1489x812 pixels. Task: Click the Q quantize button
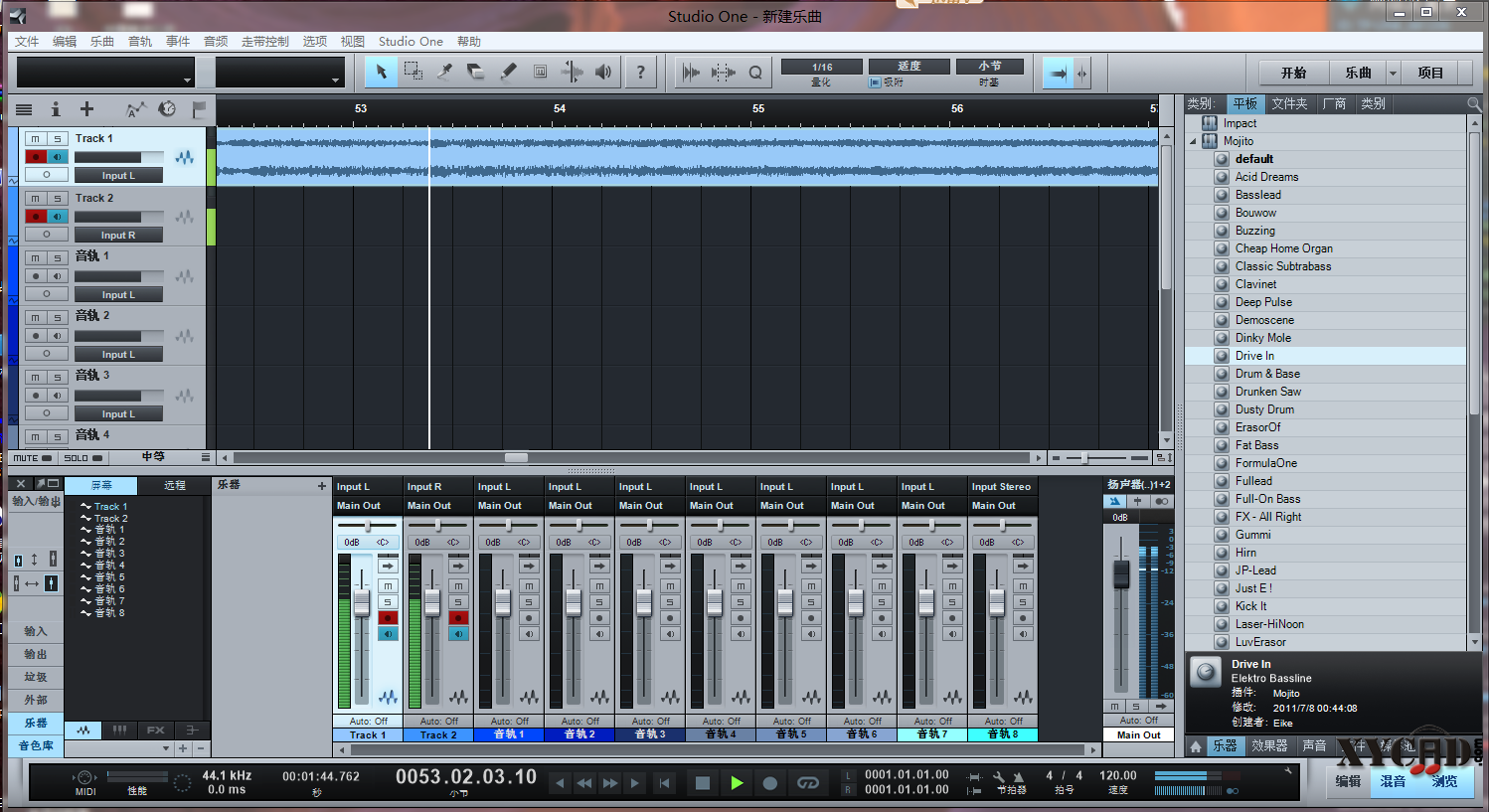(755, 72)
